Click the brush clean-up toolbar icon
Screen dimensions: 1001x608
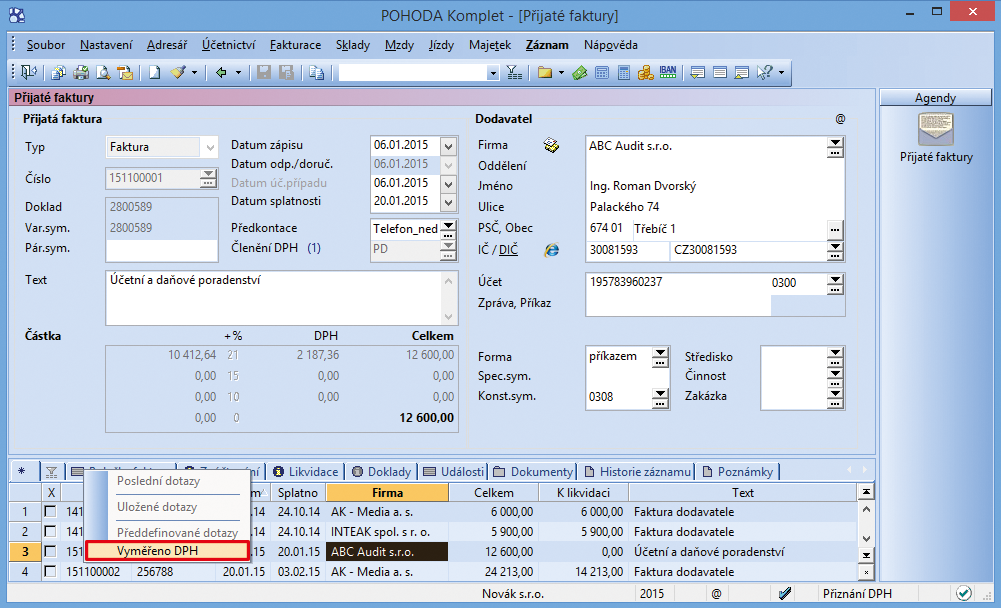tap(178, 72)
